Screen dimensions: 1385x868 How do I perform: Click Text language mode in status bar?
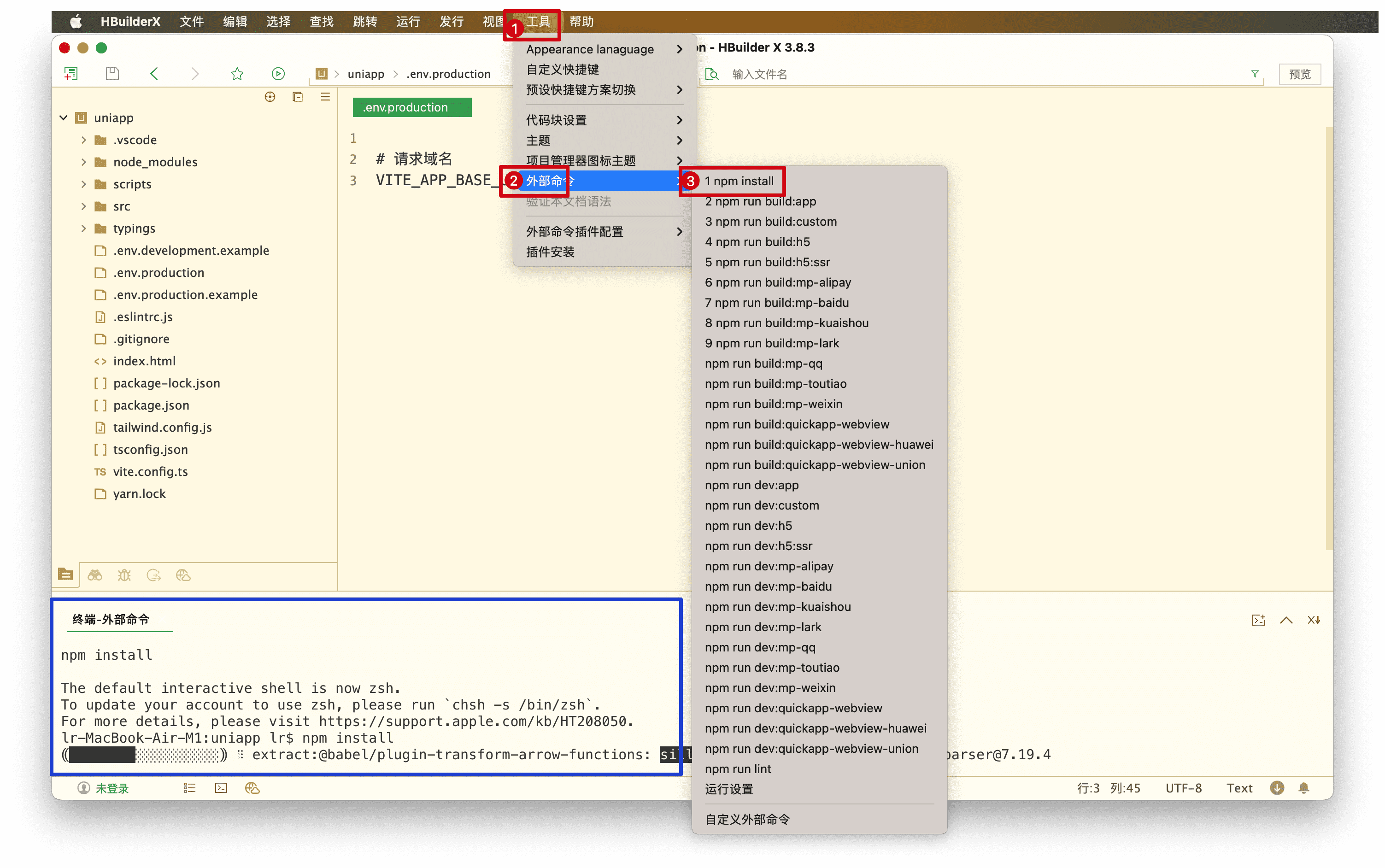(x=1239, y=788)
